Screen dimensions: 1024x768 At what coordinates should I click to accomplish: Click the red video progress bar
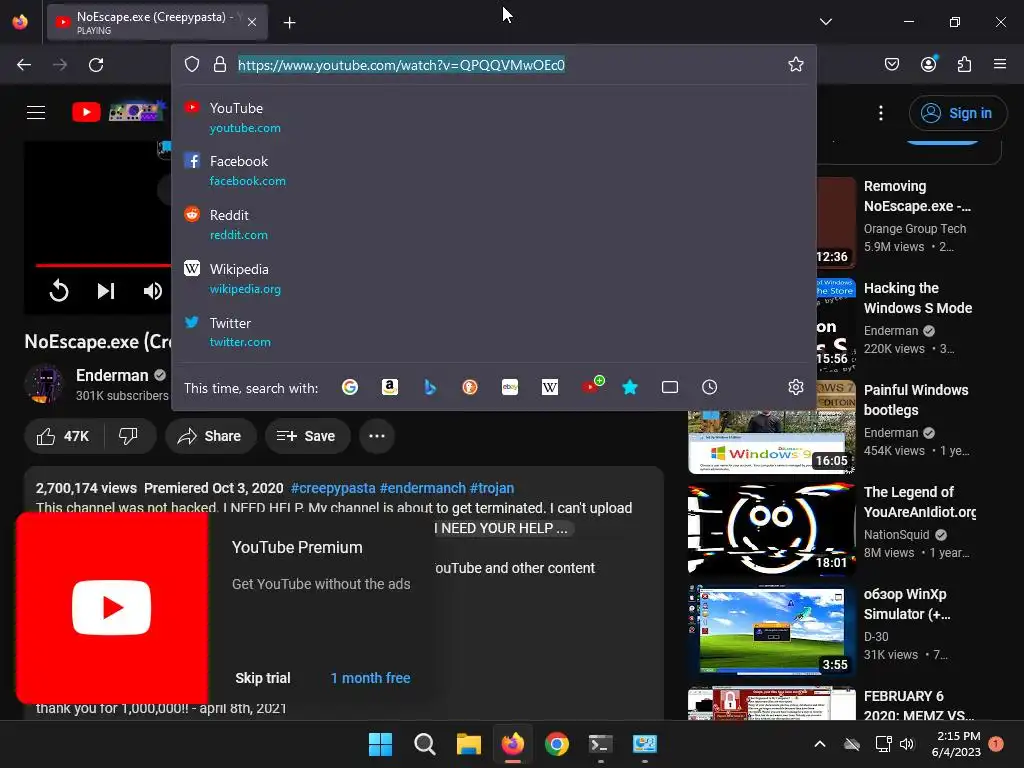click(103, 265)
